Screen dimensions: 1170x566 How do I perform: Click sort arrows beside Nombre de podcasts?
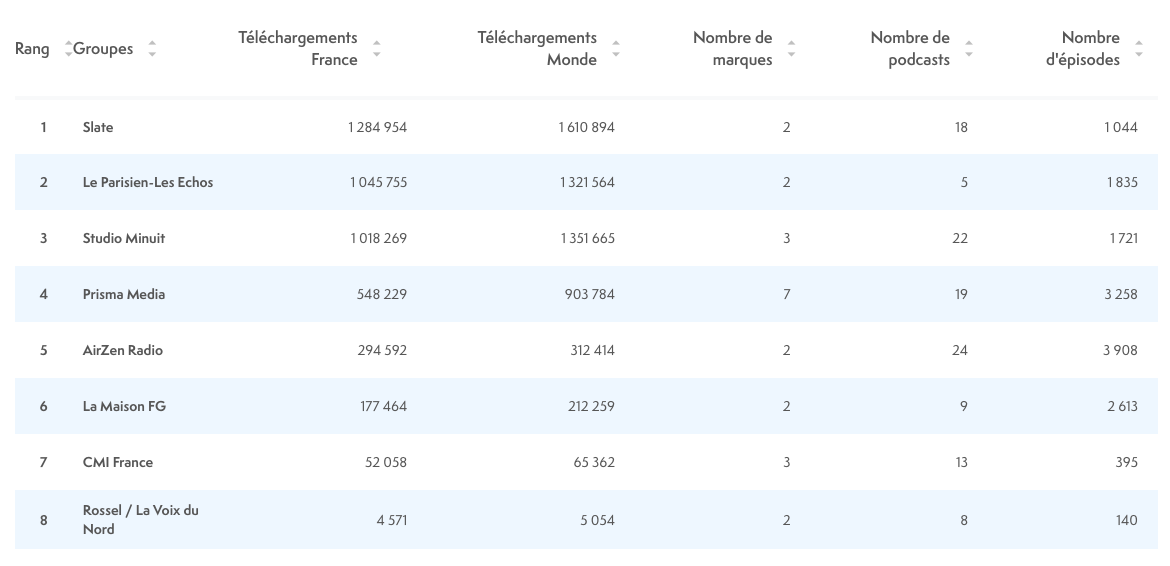(x=968, y=48)
